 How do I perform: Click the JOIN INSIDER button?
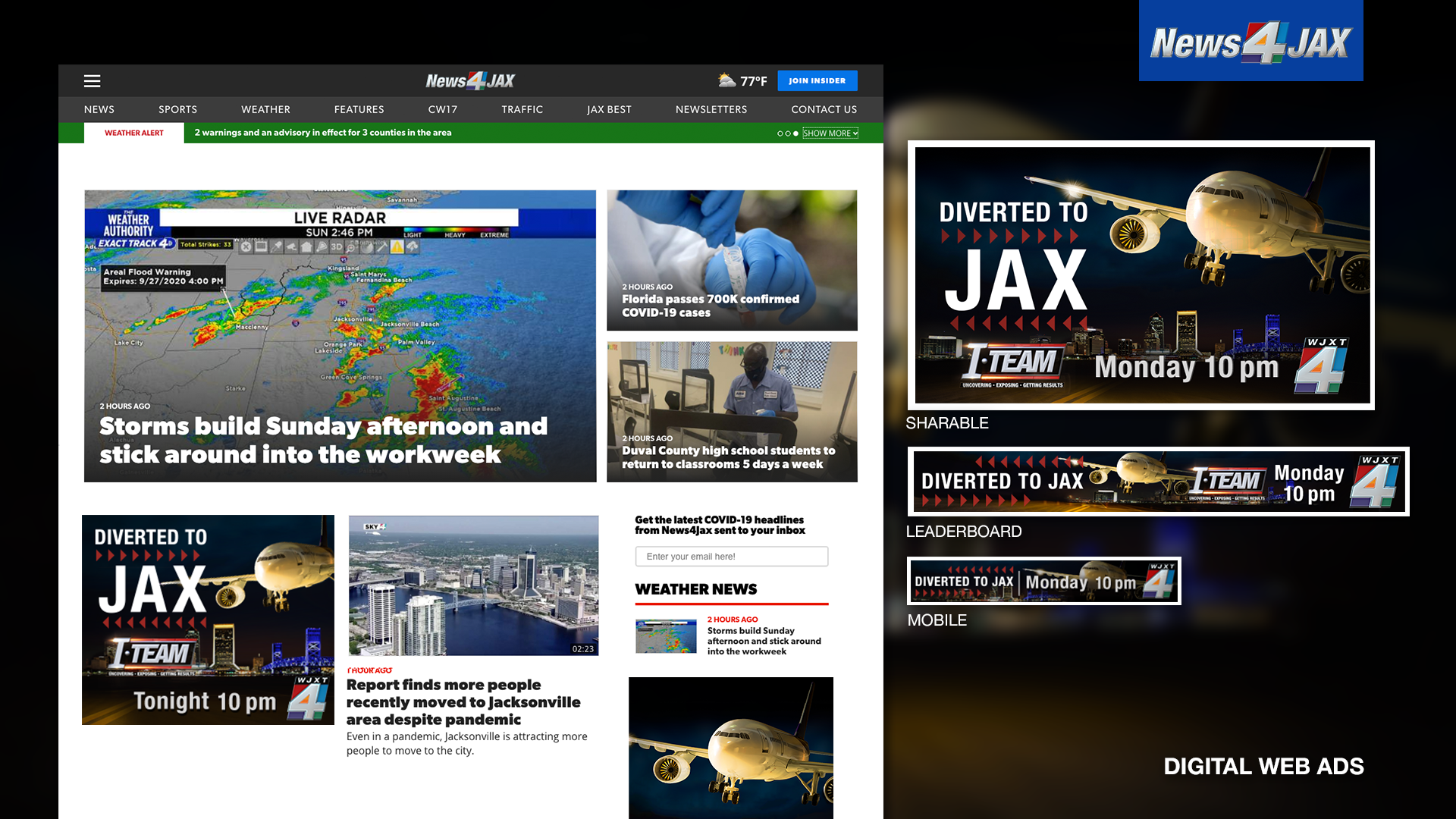pos(817,80)
